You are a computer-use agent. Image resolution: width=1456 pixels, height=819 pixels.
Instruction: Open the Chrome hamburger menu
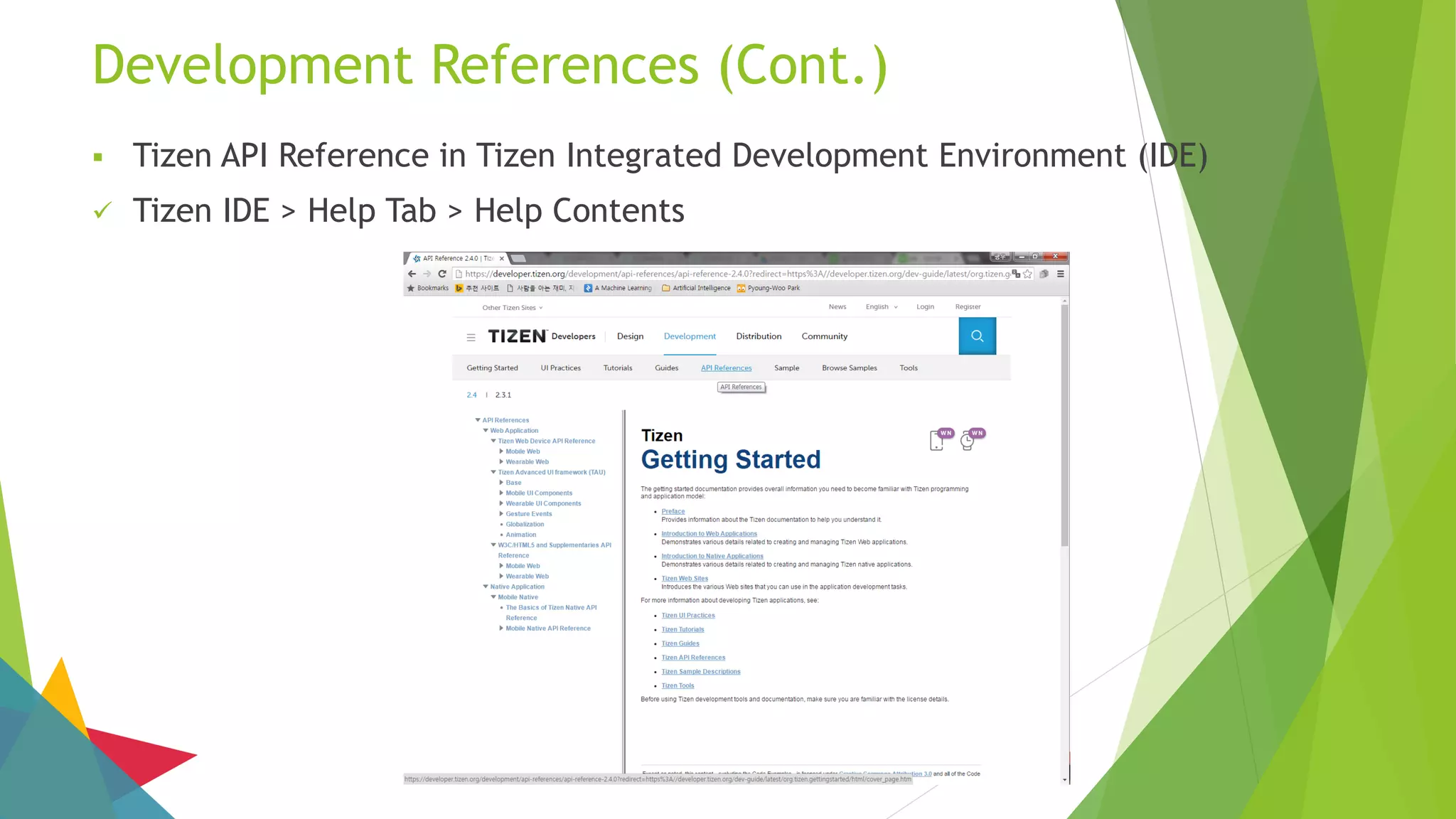(1060, 274)
